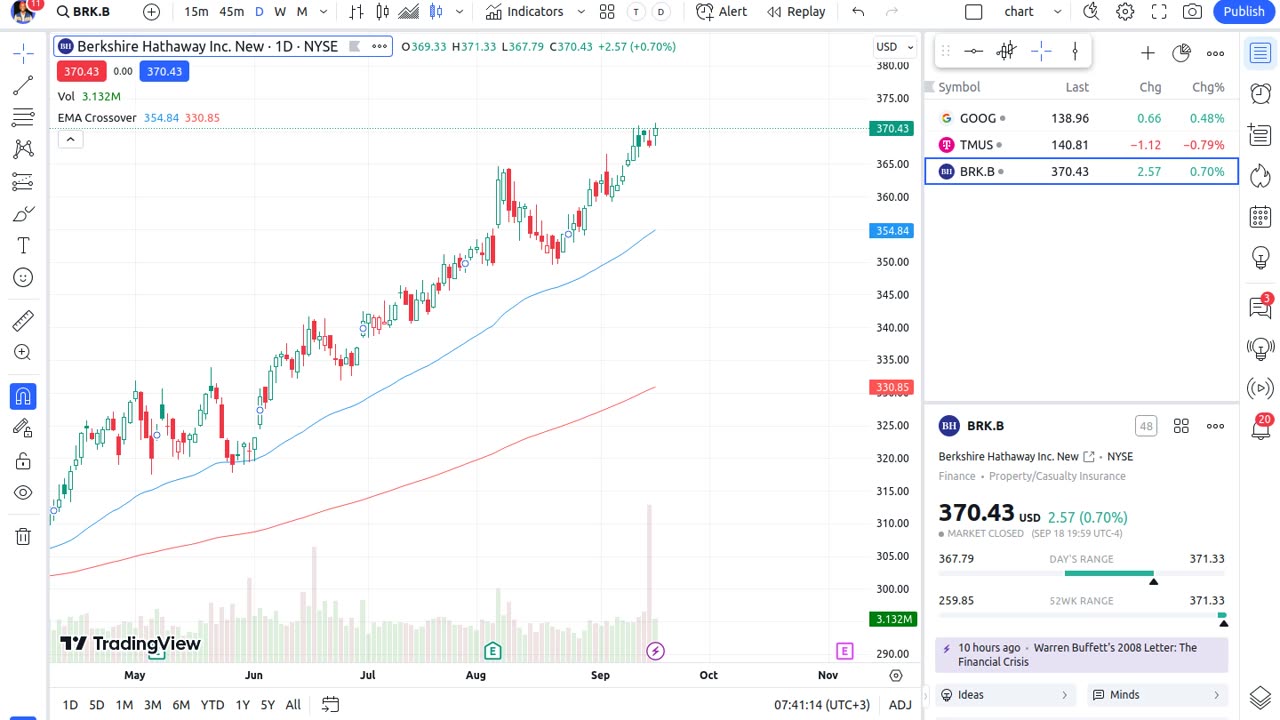Hide all drawings with eye icon
Image resolution: width=1280 pixels, height=720 pixels.
(x=23, y=493)
